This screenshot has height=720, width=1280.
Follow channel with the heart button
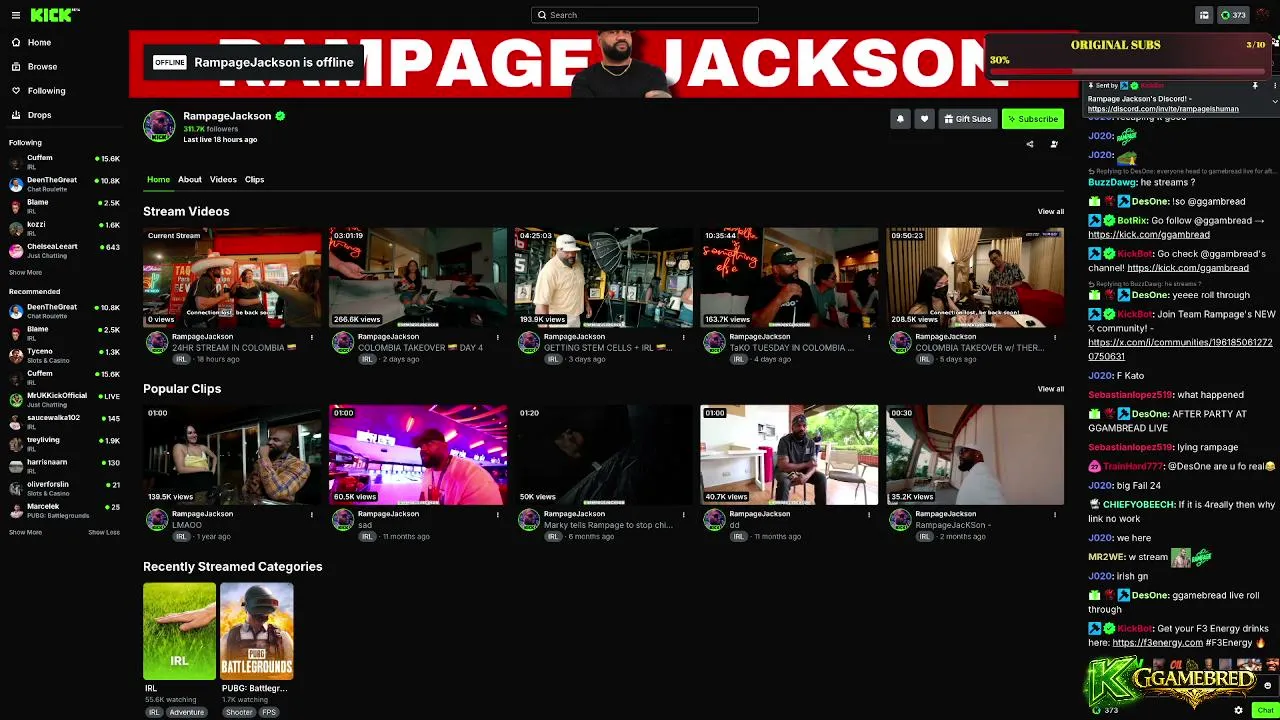click(x=924, y=119)
